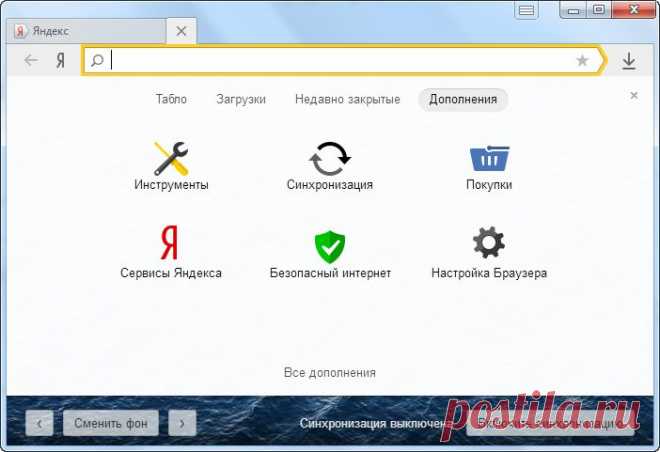Select the Яндекс browser tab
Viewport: 660px width, 452px height.
pyautogui.click(x=86, y=31)
